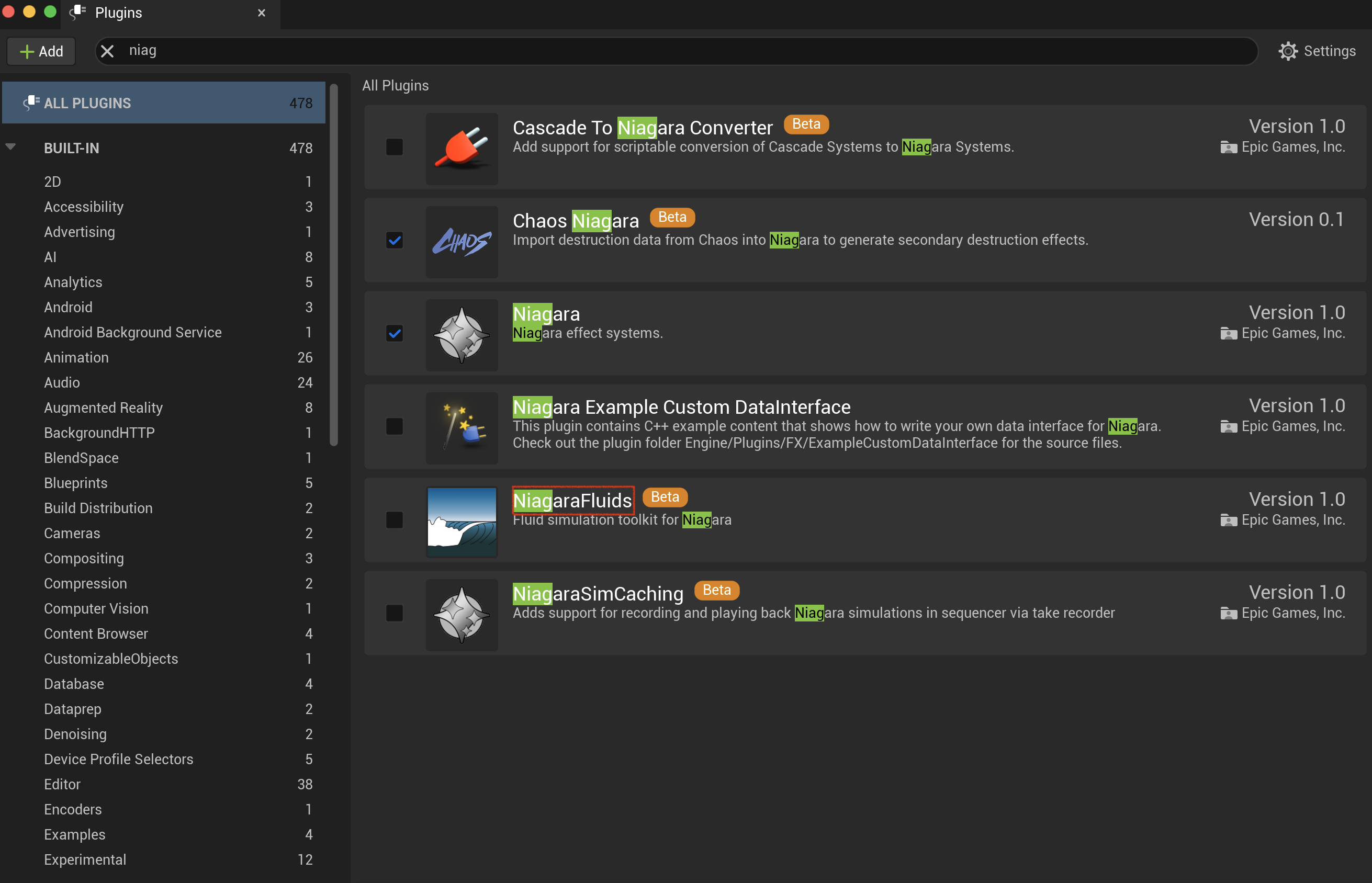Select the Computer Vision category

pos(163,609)
